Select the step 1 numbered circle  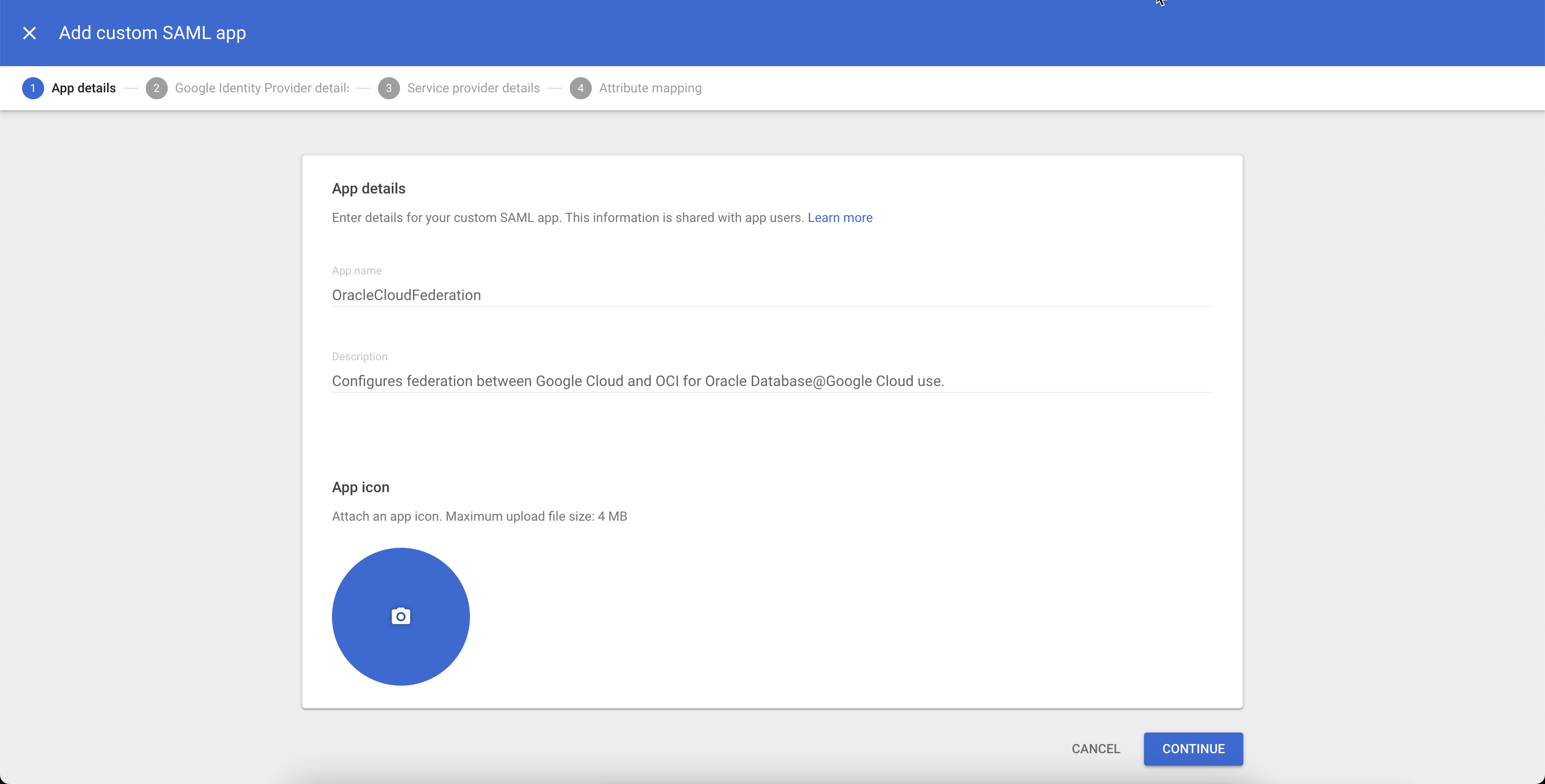[33, 88]
